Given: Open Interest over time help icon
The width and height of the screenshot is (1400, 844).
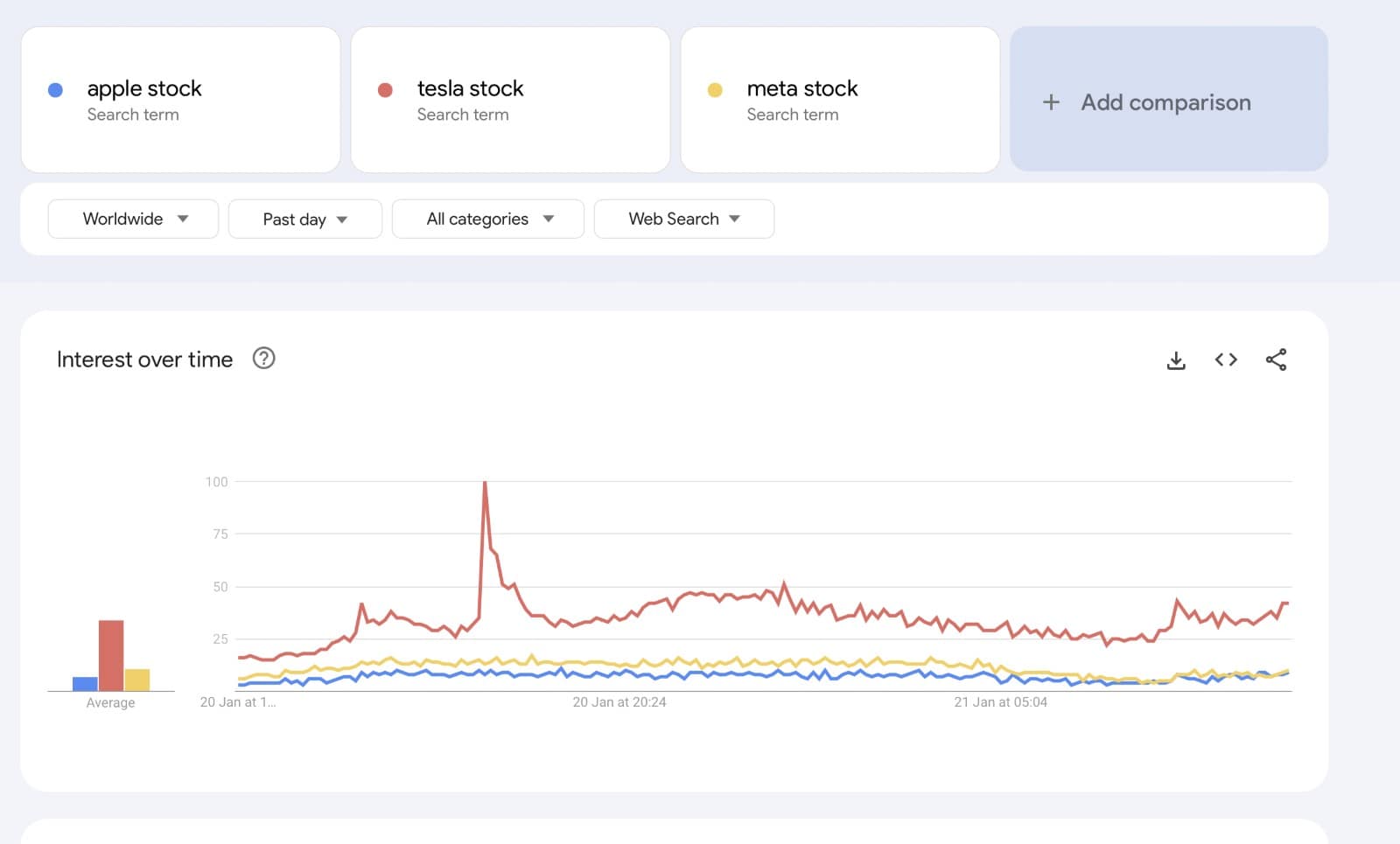Looking at the screenshot, I should 263,359.
